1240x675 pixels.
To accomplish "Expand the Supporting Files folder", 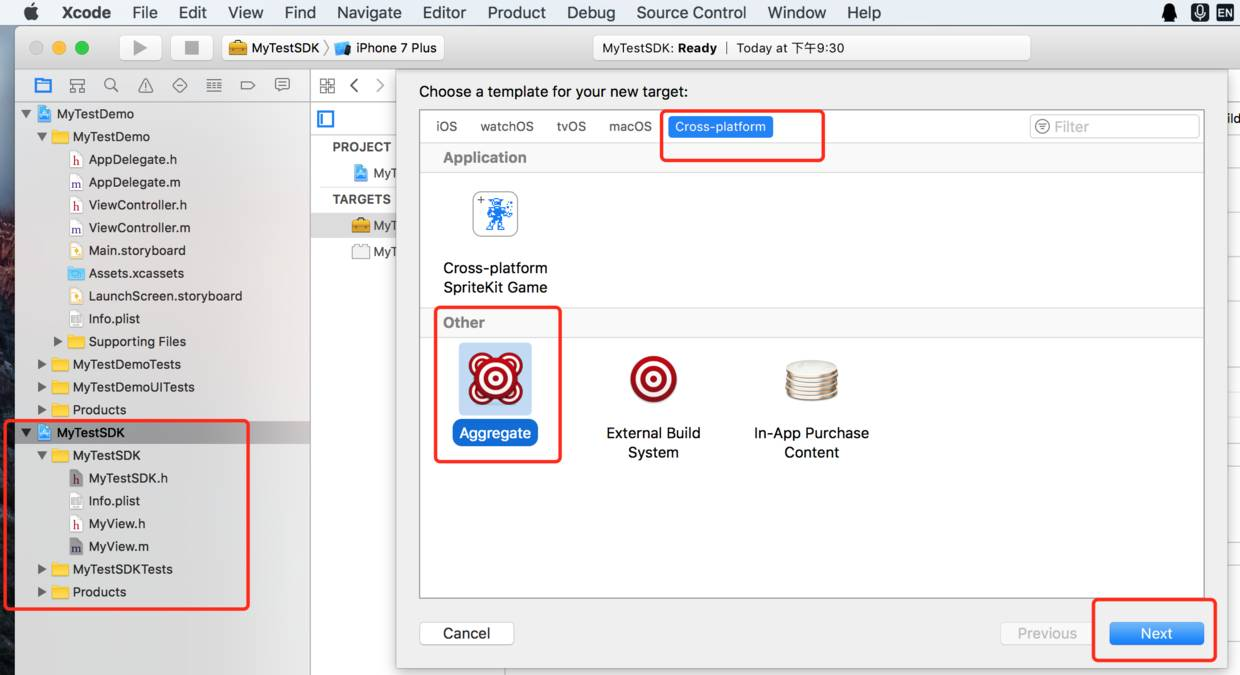I will pyautogui.click(x=58, y=342).
